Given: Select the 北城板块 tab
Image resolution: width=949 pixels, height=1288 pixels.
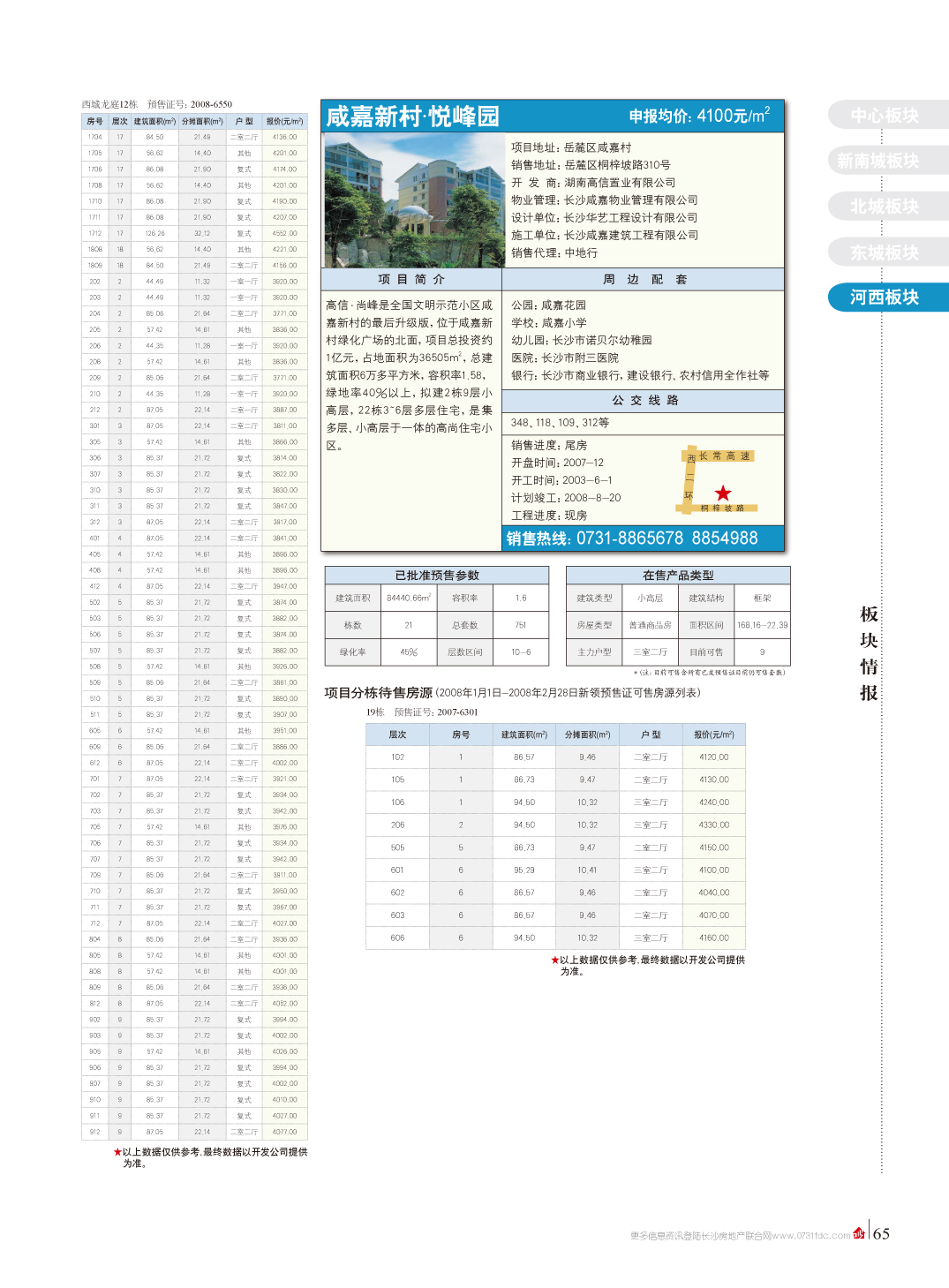Looking at the screenshot, I should pos(885,207).
